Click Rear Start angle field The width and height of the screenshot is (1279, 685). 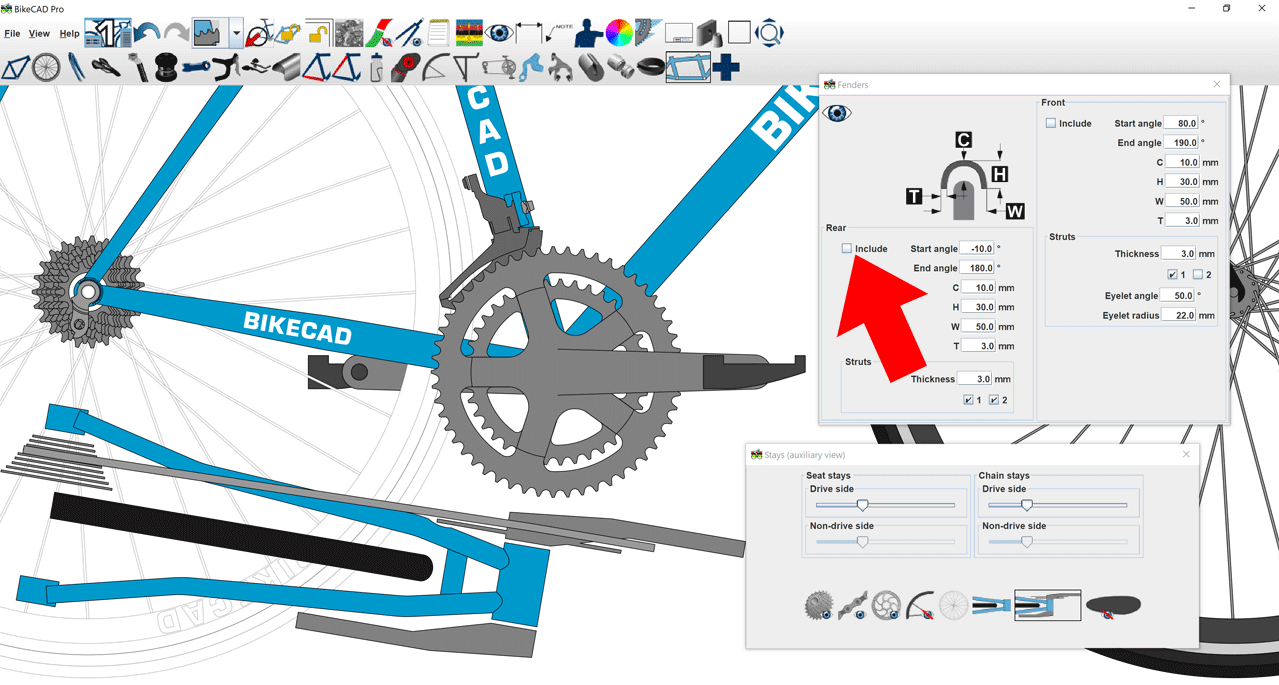[x=977, y=248]
